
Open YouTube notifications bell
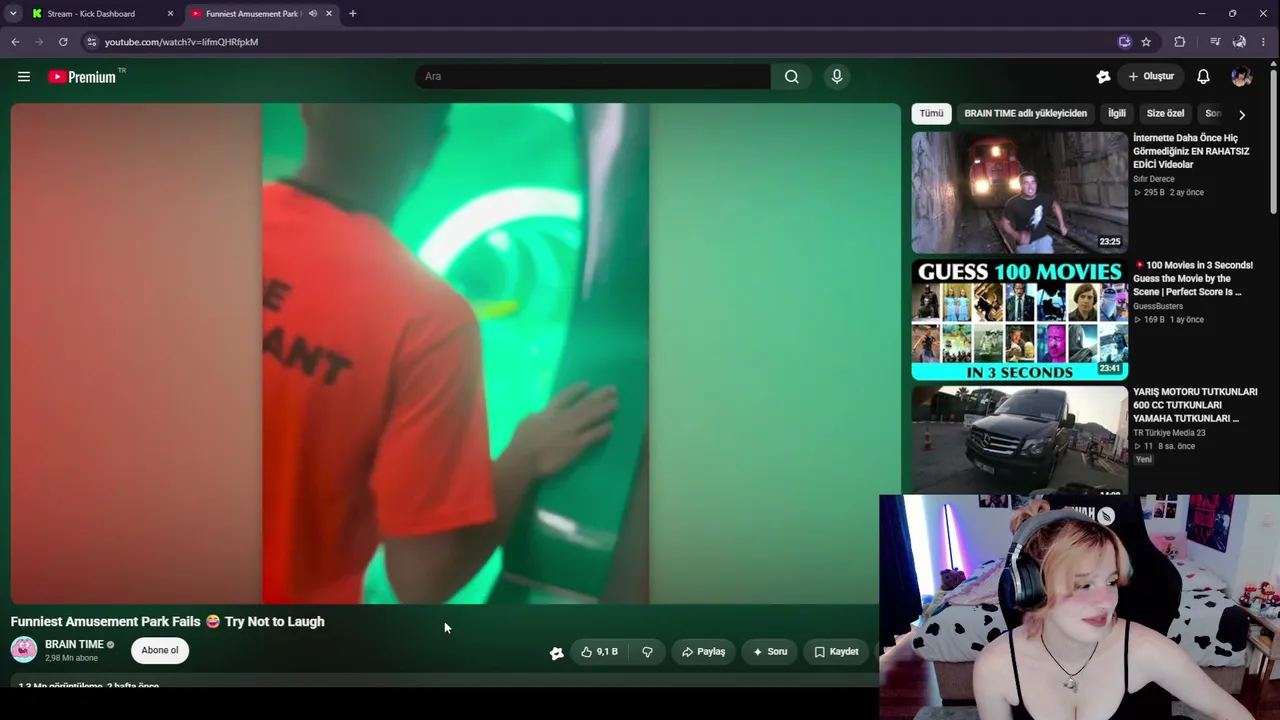point(1203,77)
